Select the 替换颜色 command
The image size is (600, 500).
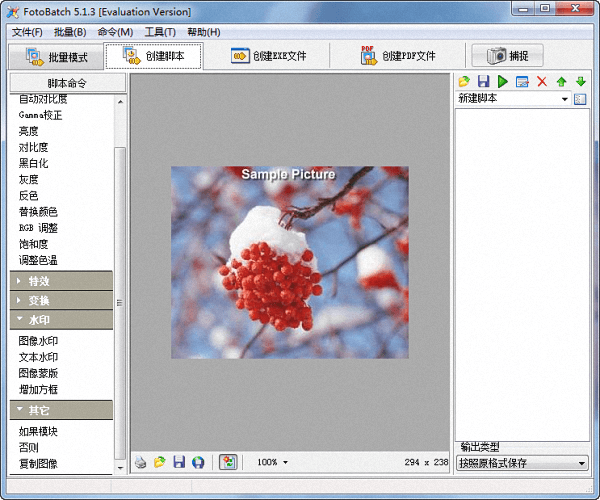point(38,212)
